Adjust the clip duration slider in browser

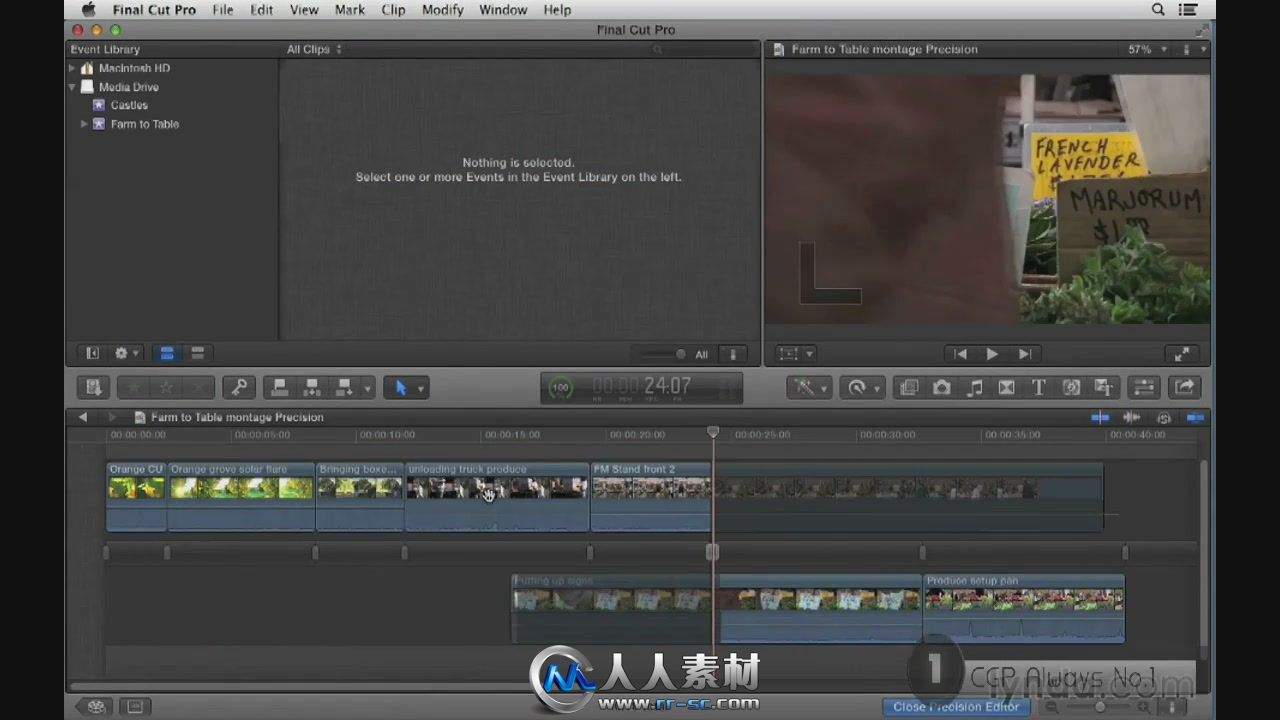click(x=663, y=354)
